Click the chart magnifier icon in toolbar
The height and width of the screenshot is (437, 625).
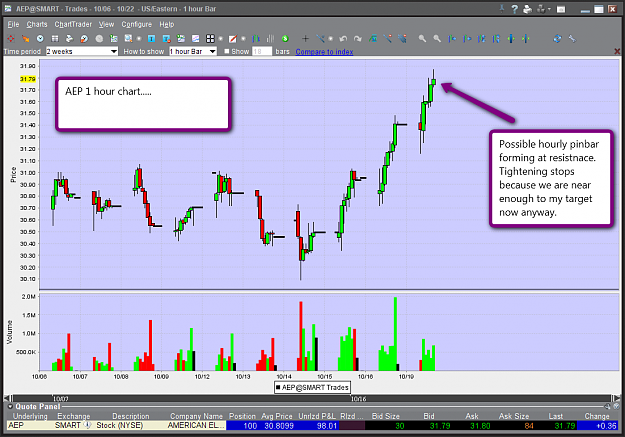coord(128,39)
